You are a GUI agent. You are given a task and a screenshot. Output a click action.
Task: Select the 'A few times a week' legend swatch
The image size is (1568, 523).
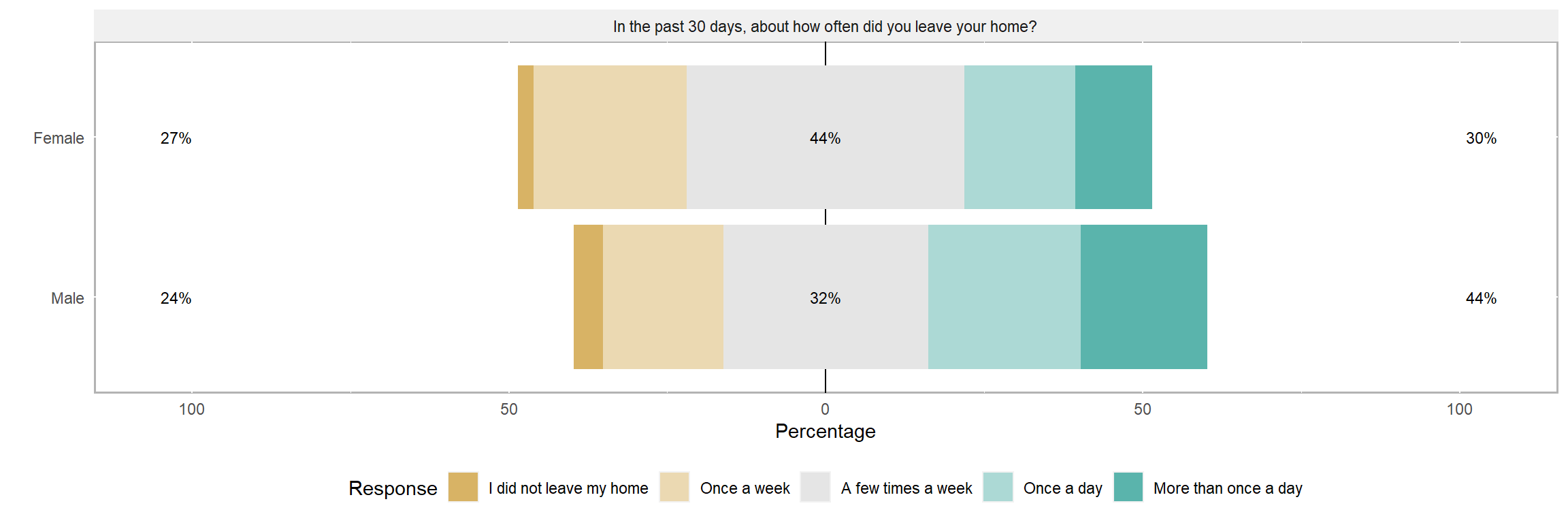(x=815, y=487)
